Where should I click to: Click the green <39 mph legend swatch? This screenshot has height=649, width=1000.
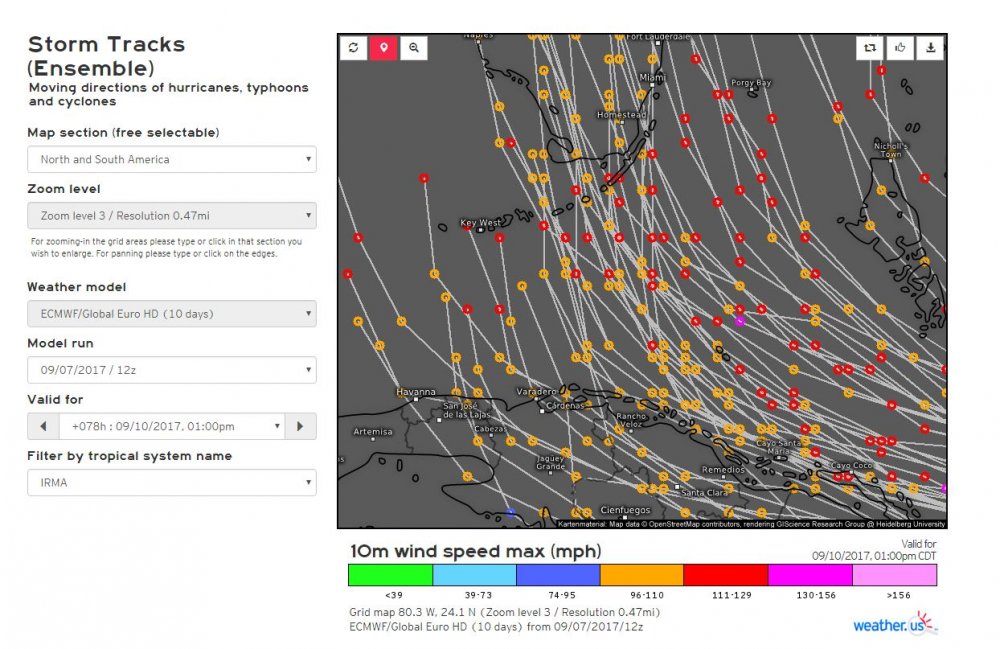[x=390, y=575]
